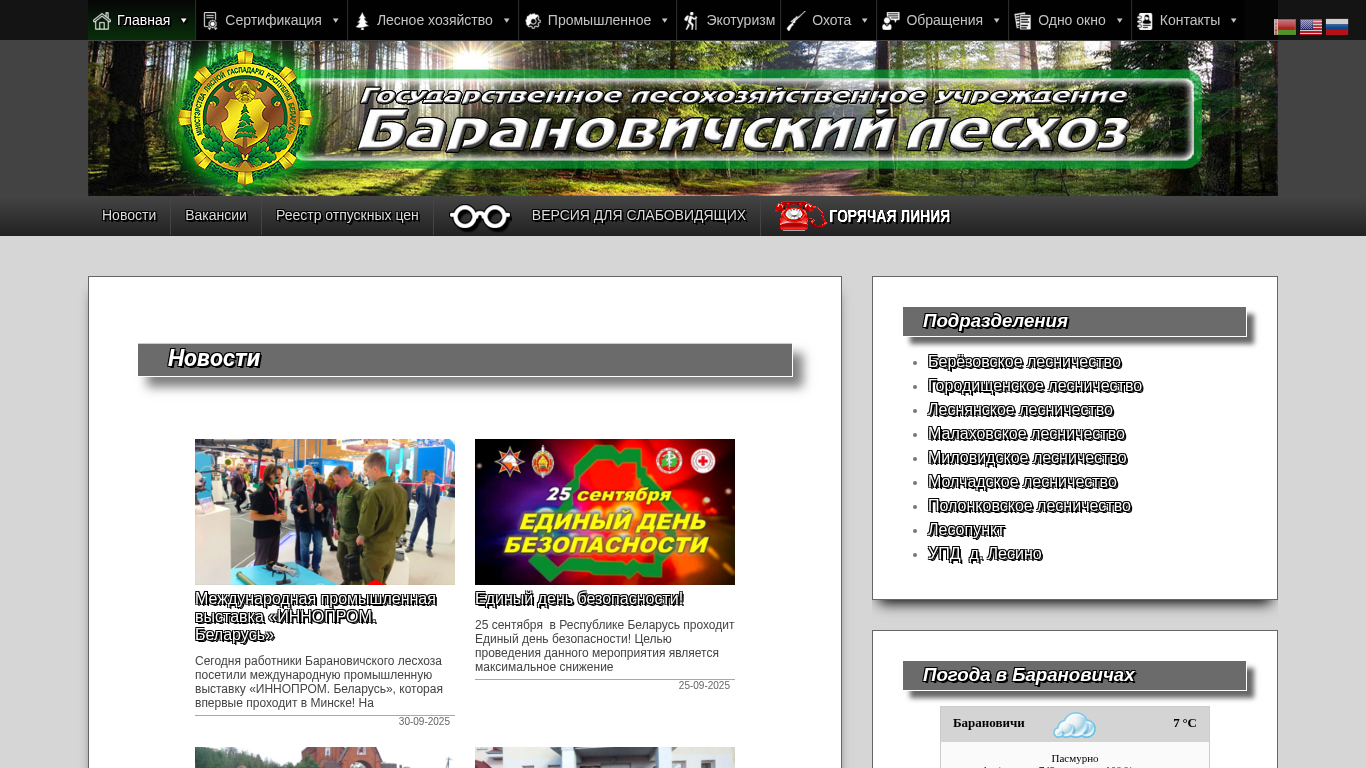Click the documents icon beside Одно окно

(x=1023, y=20)
